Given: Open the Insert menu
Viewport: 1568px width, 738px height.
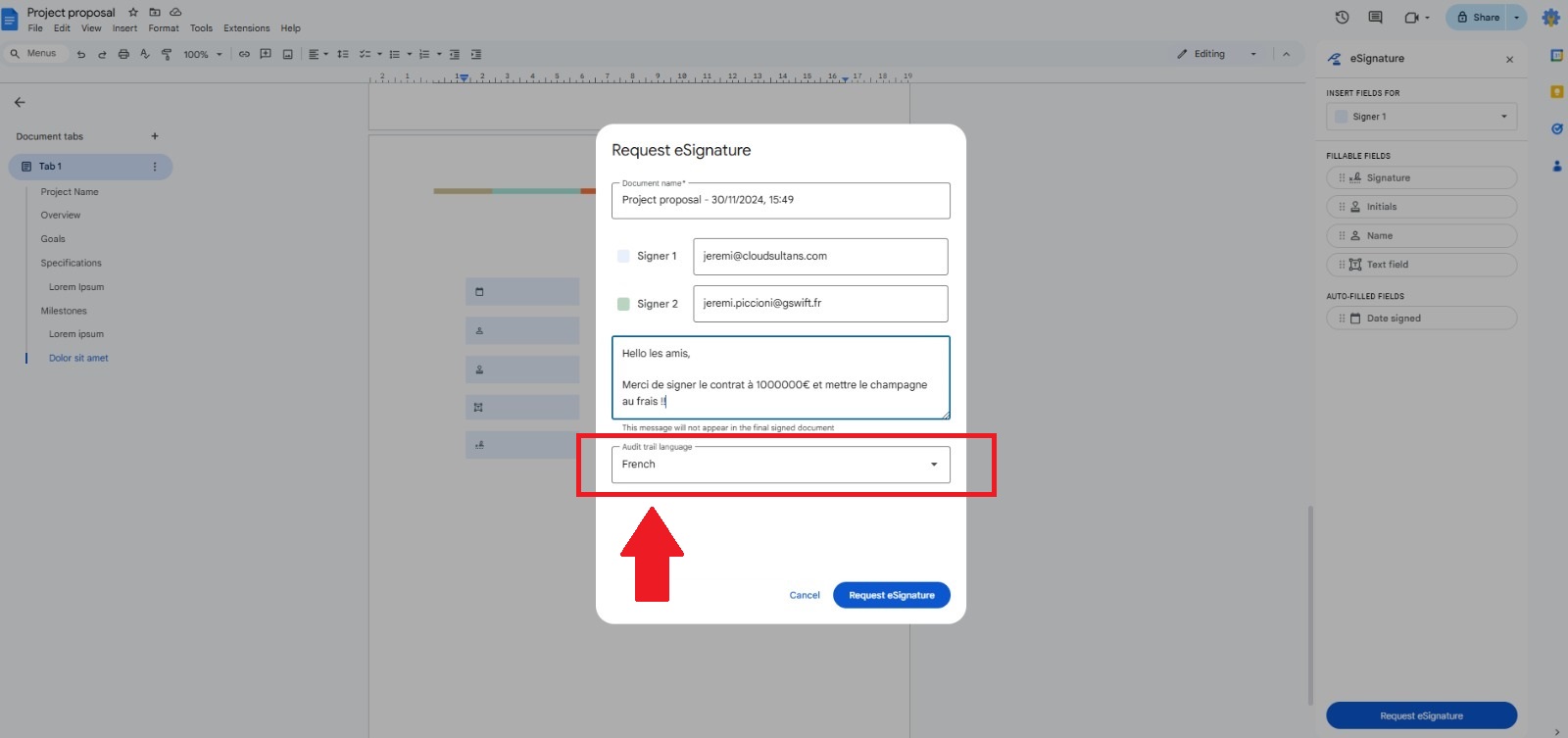Looking at the screenshot, I should click(x=124, y=28).
